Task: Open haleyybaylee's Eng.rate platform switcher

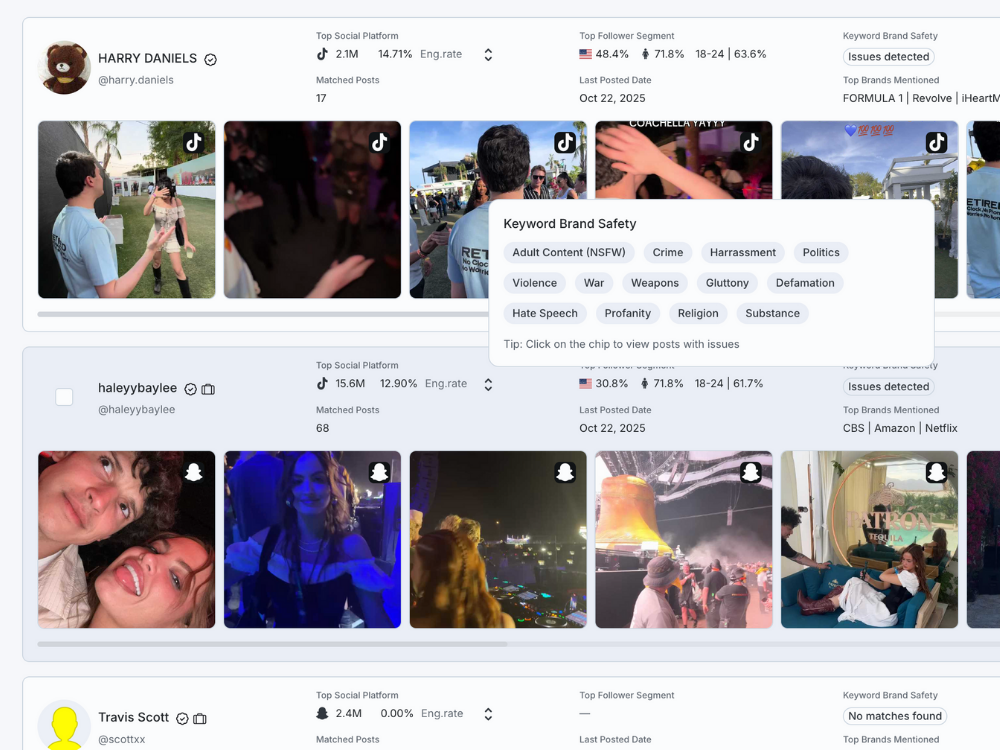Action: pyautogui.click(x=488, y=384)
